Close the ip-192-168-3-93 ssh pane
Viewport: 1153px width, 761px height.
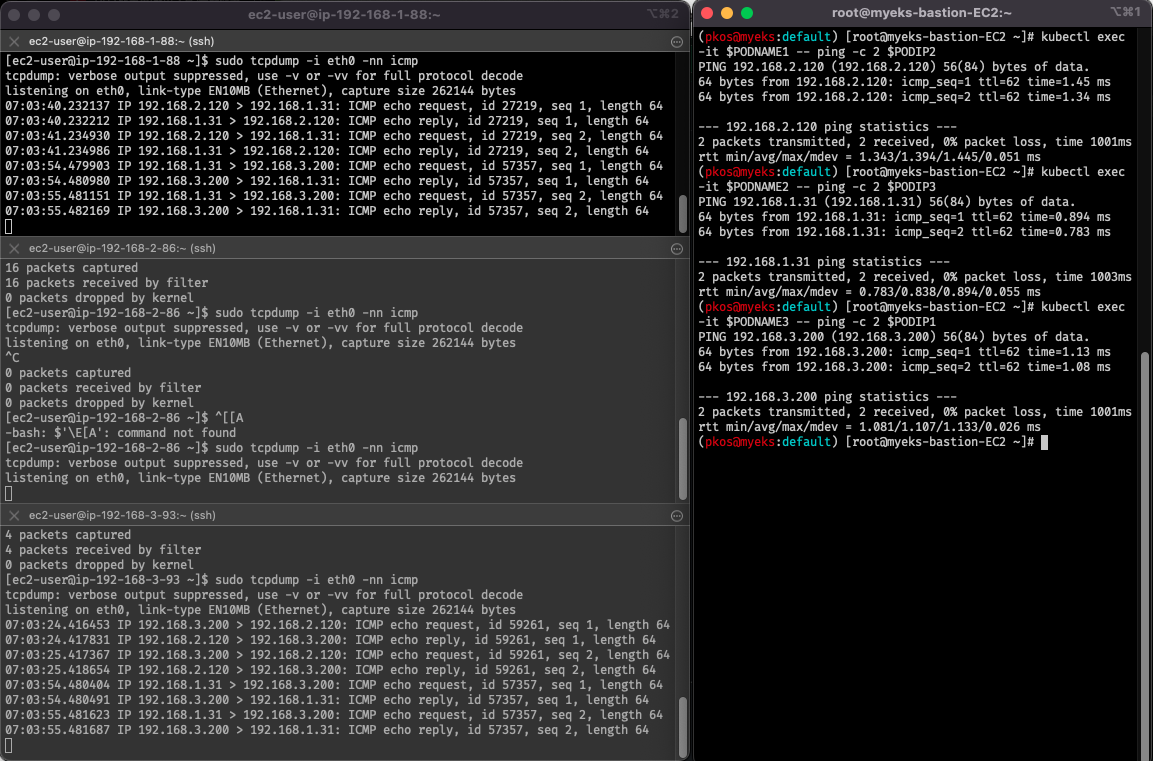(14, 515)
